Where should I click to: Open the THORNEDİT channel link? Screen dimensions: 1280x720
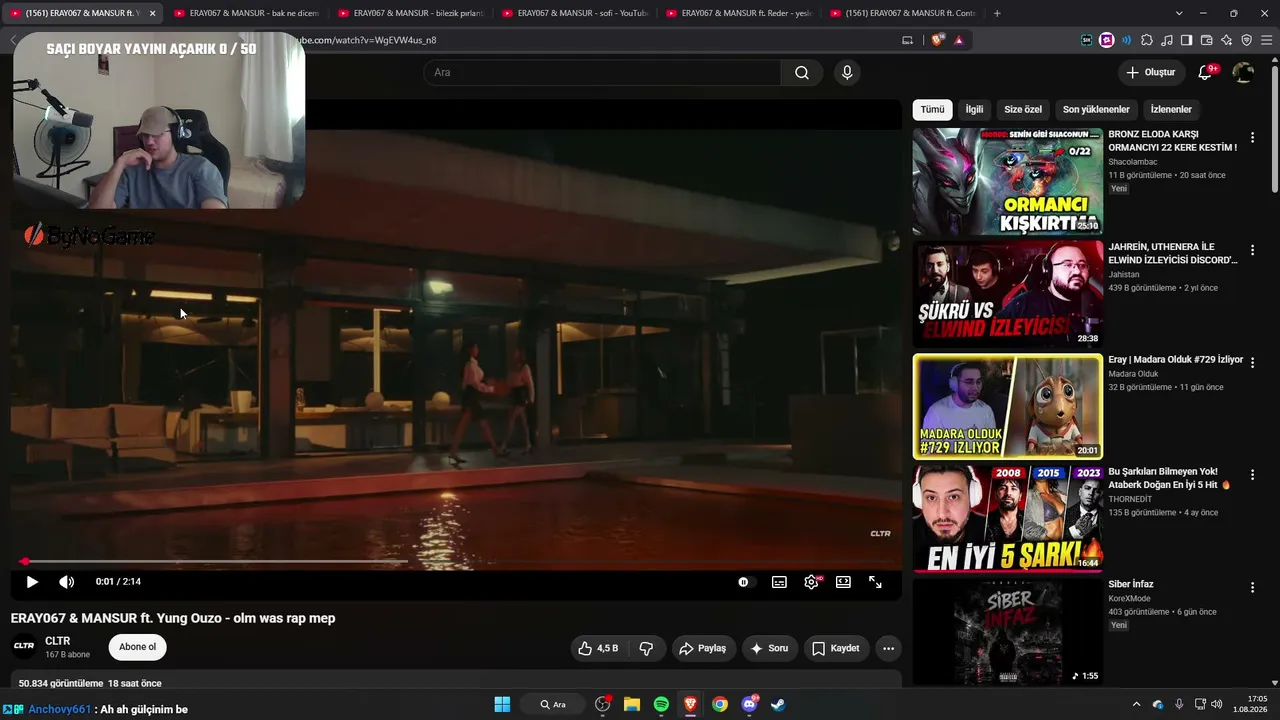(x=1132, y=499)
